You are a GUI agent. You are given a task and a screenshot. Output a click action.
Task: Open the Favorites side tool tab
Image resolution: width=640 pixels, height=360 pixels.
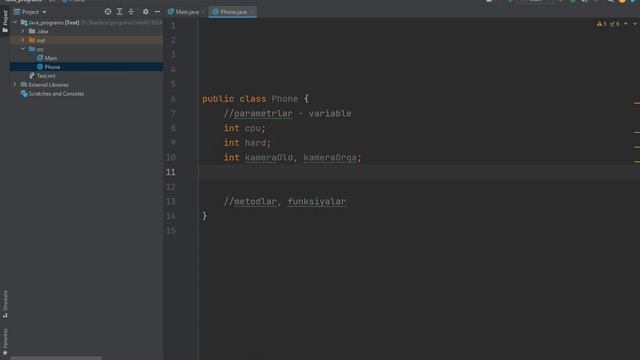point(5,342)
